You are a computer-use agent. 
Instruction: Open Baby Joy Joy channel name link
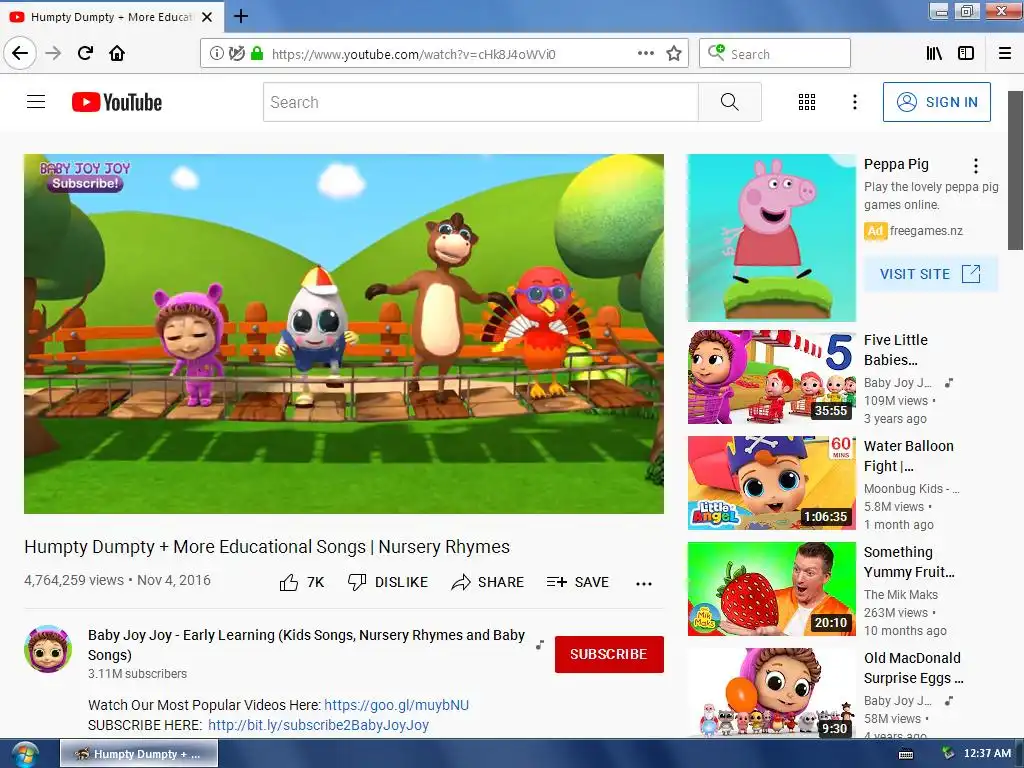pos(306,645)
